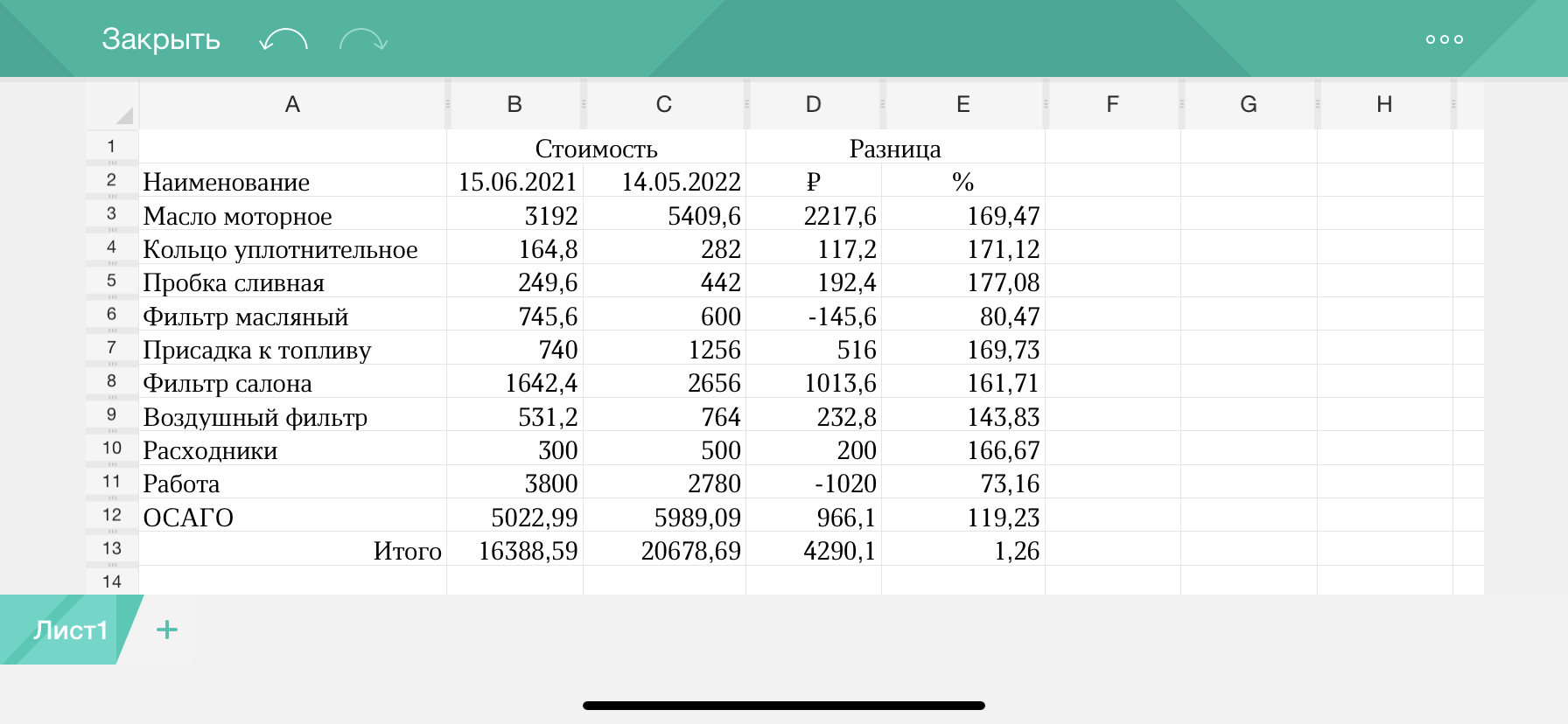Select the Пробка сливная cell
The height and width of the screenshot is (724, 1568).
(292, 281)
